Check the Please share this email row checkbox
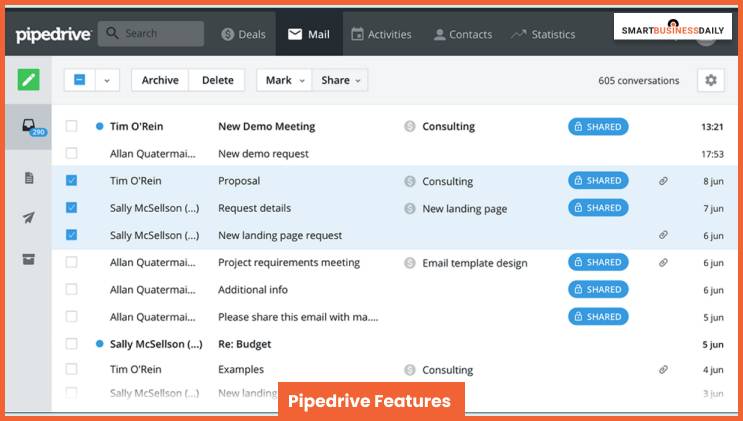Image resolution: width=743 pixels, height=421 pixels. [71, 317]
